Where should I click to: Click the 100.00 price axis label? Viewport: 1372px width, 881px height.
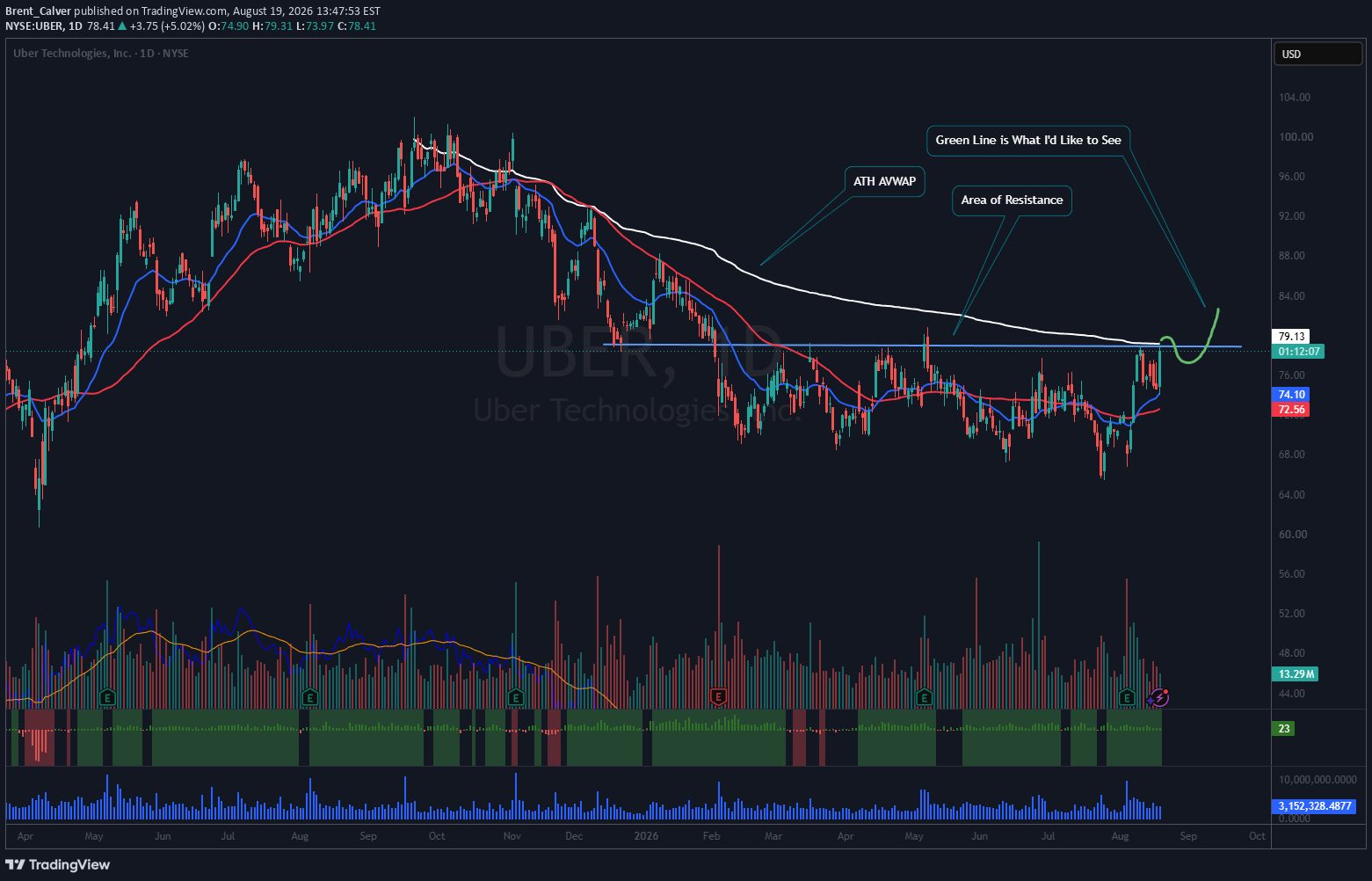[x=1296, y=137]
